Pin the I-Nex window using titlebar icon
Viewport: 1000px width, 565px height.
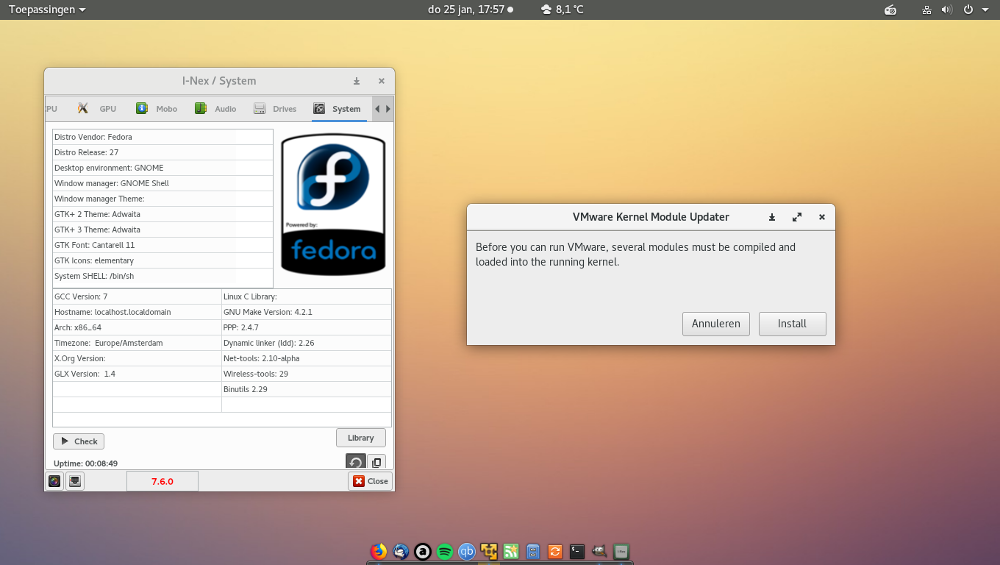coord(357,81)
